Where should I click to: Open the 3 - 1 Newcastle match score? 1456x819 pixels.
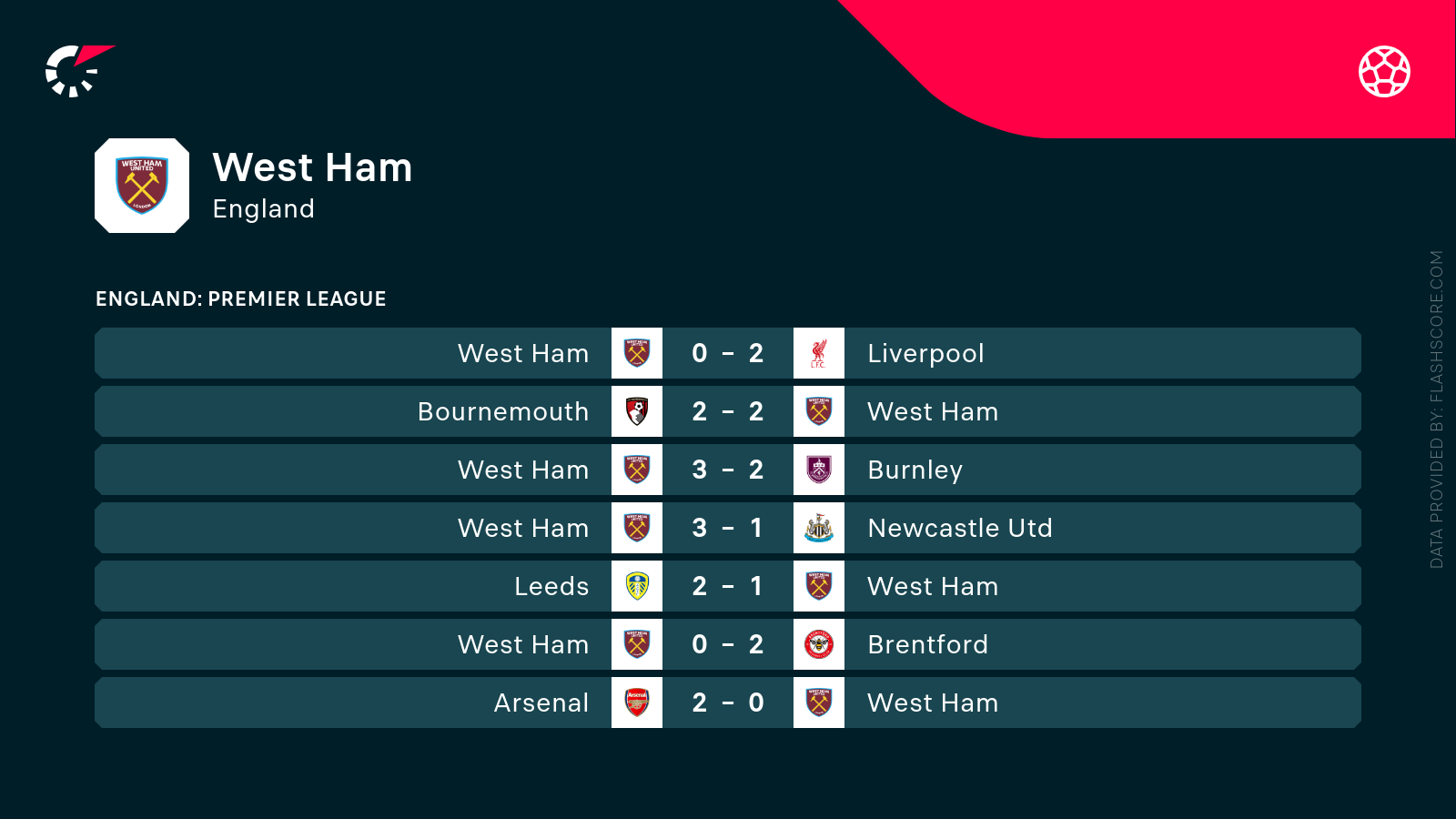728,528
